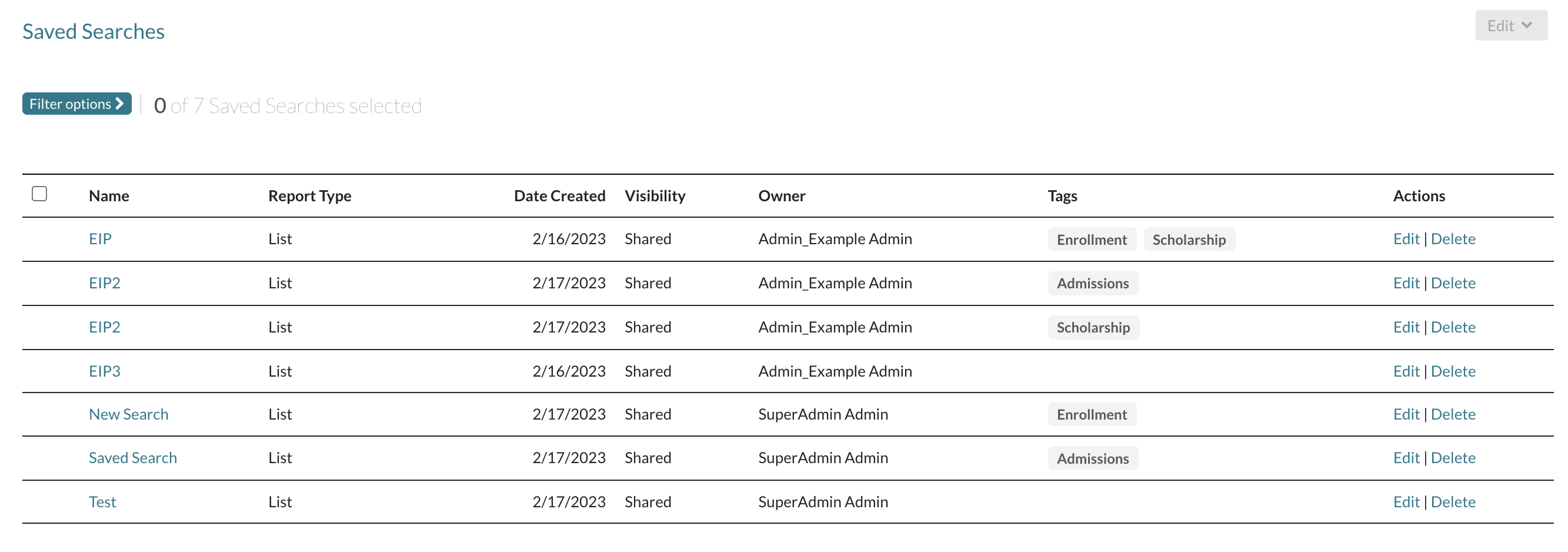Image resolution: width=1568 pixels, height=552 pixels.
Task: Click the Admissions tag on Saved Search row
Action: pos(1092,459)
